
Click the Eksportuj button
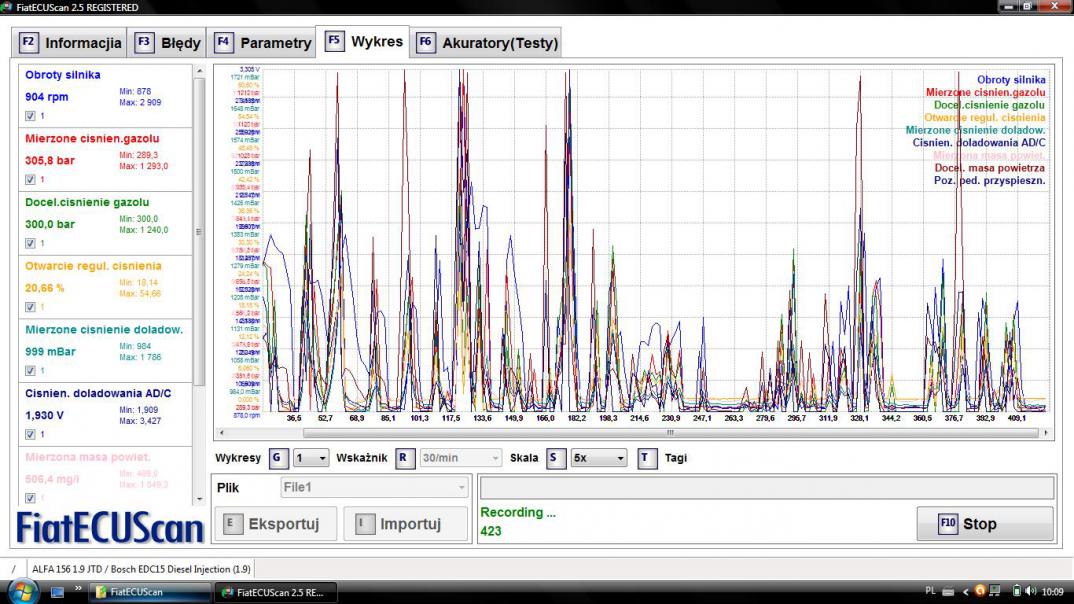coord(272,524)
